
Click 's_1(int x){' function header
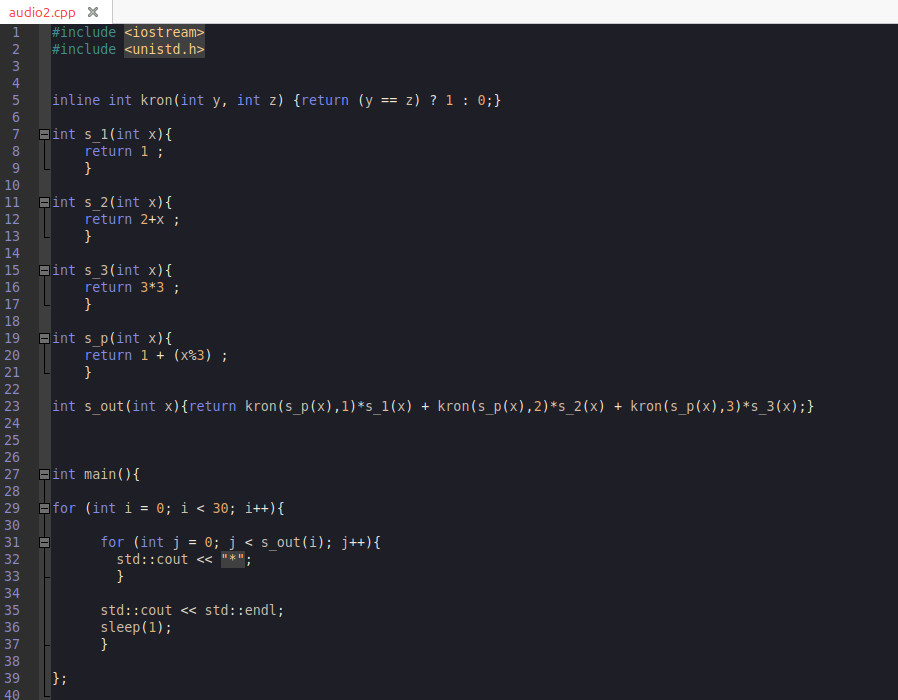128,135
